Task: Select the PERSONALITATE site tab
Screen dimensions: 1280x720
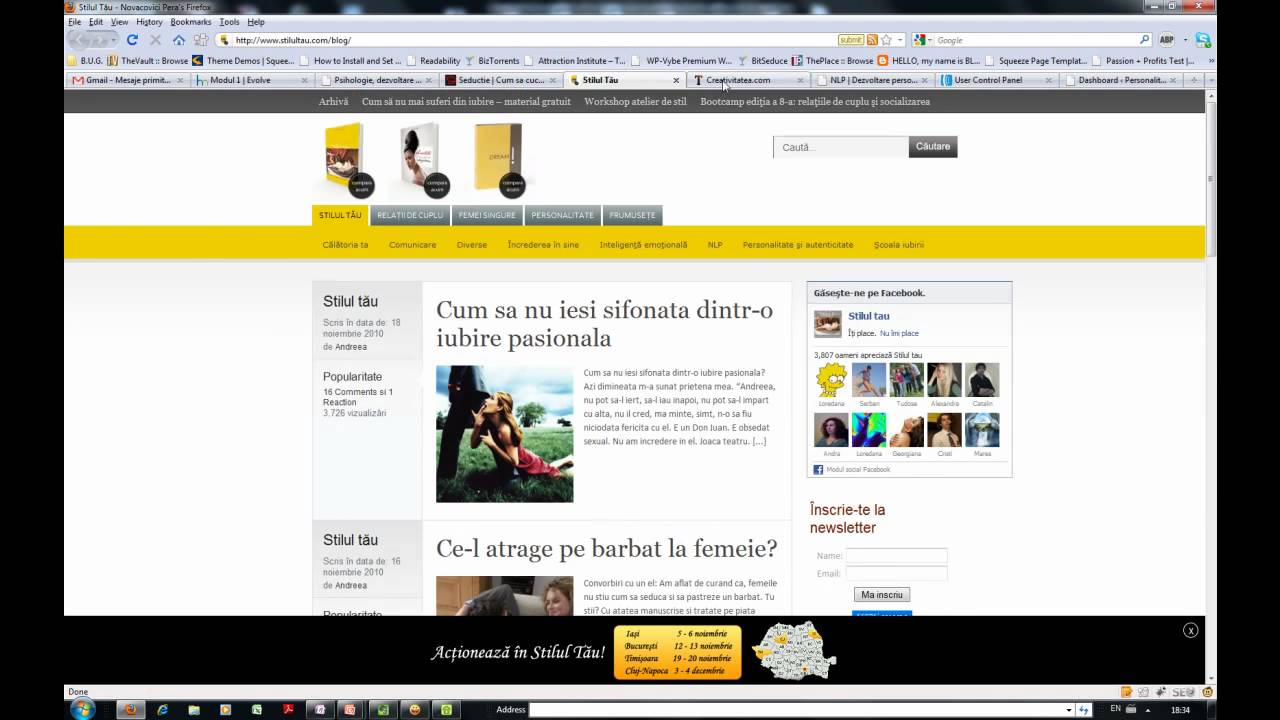Action: point(562,215)
